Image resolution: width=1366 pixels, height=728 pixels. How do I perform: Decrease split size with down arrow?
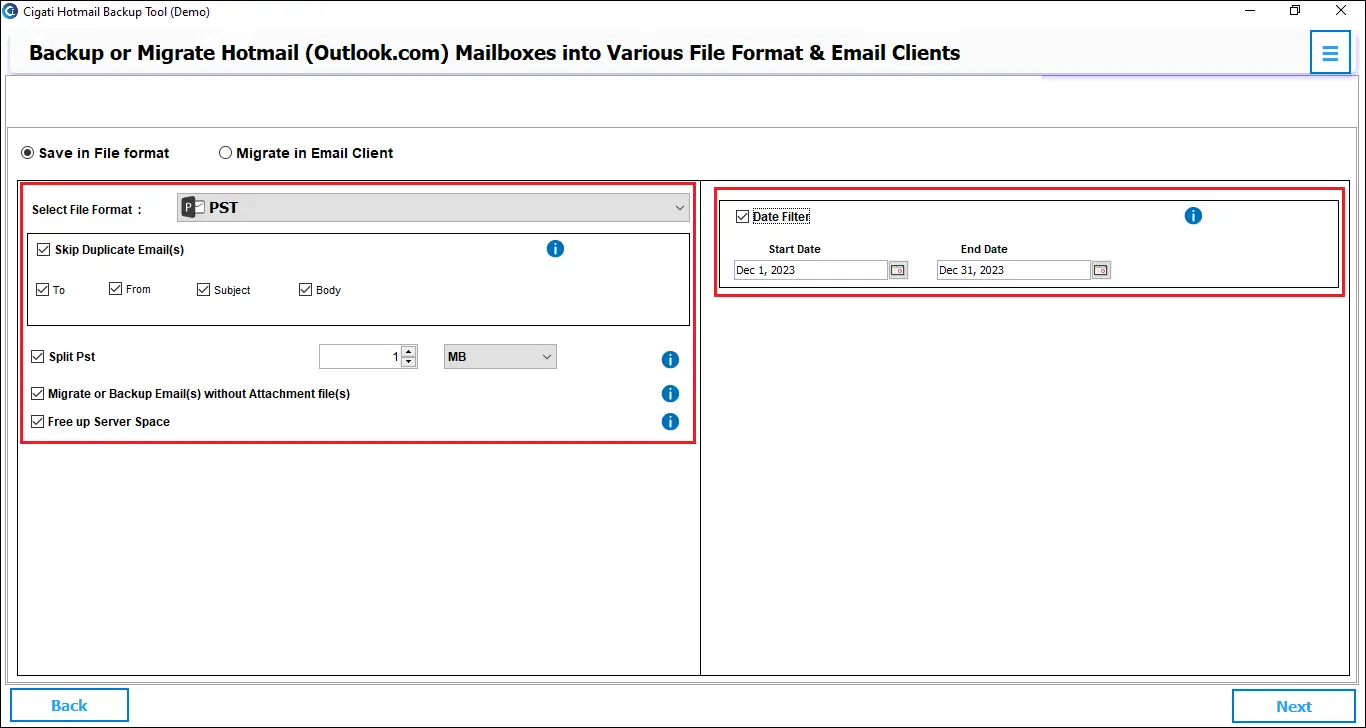click(408, 362)
